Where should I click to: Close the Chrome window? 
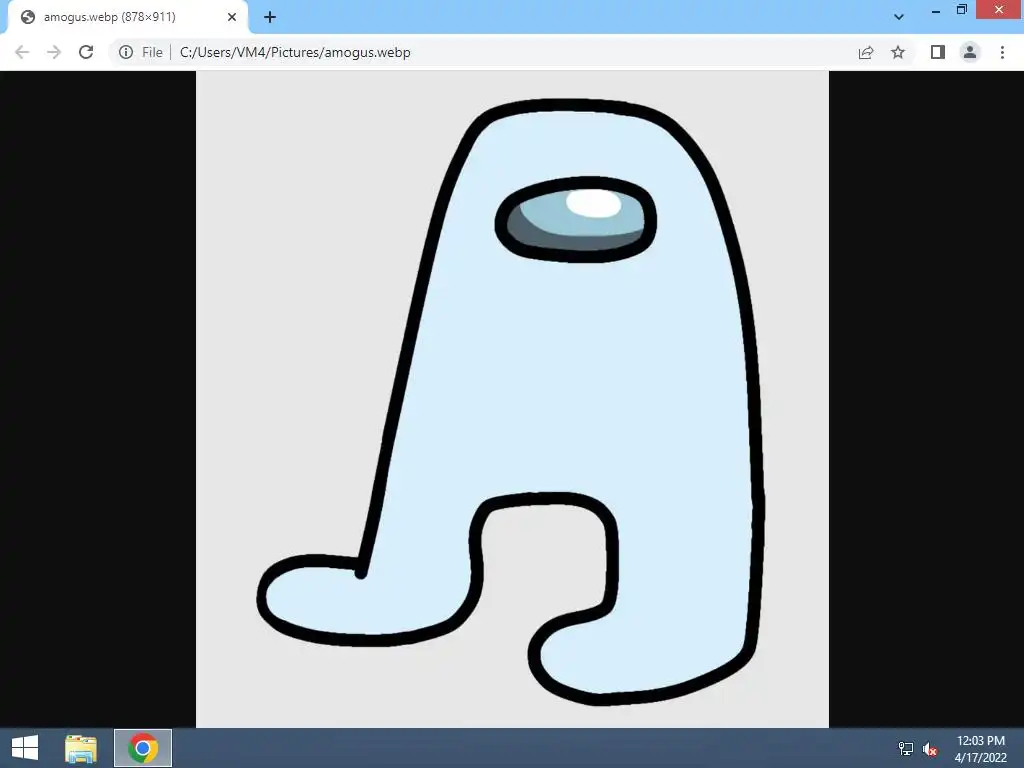pyautogui.click(x=999, y=10)
